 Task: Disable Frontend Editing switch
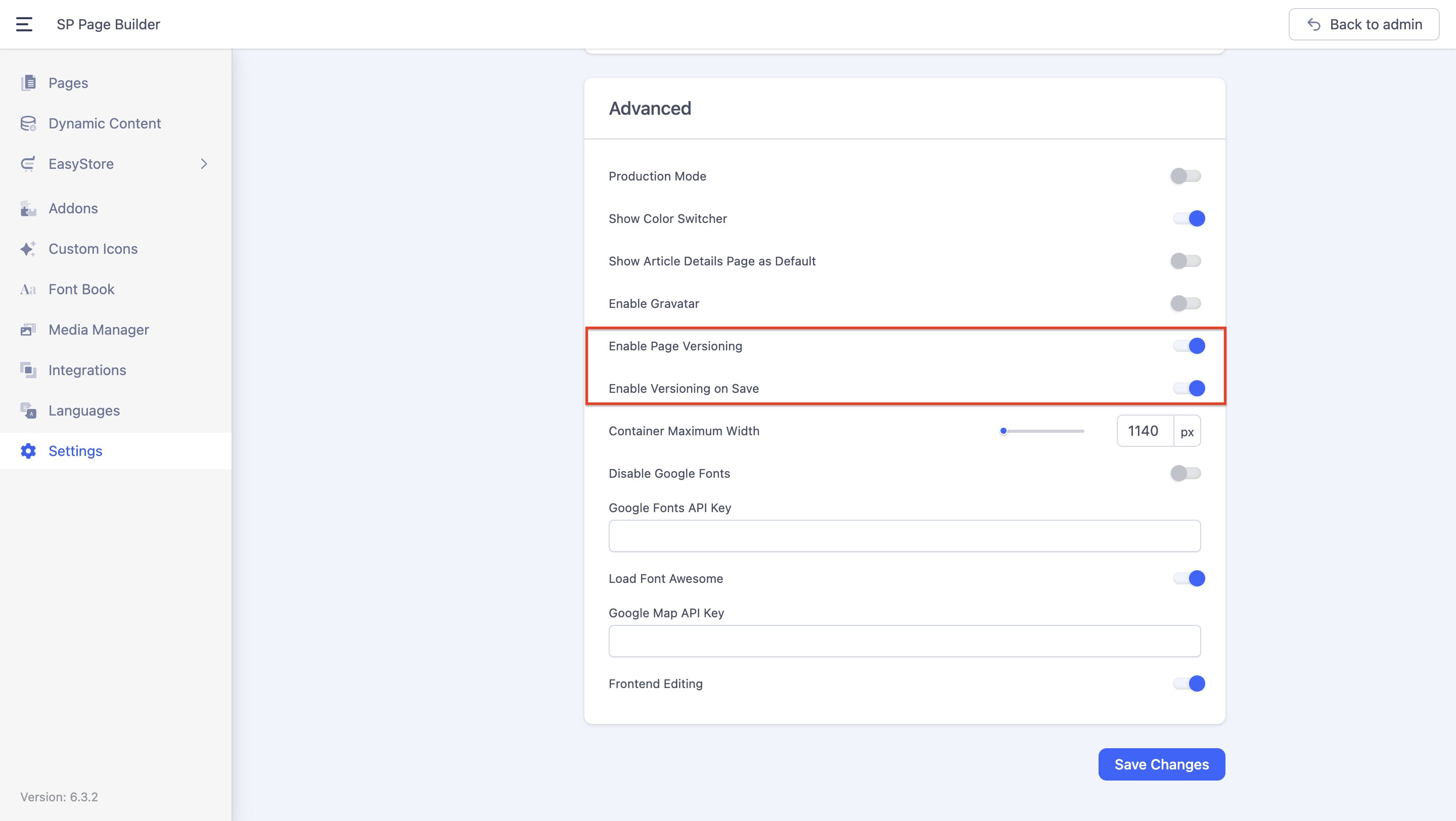1188,683
